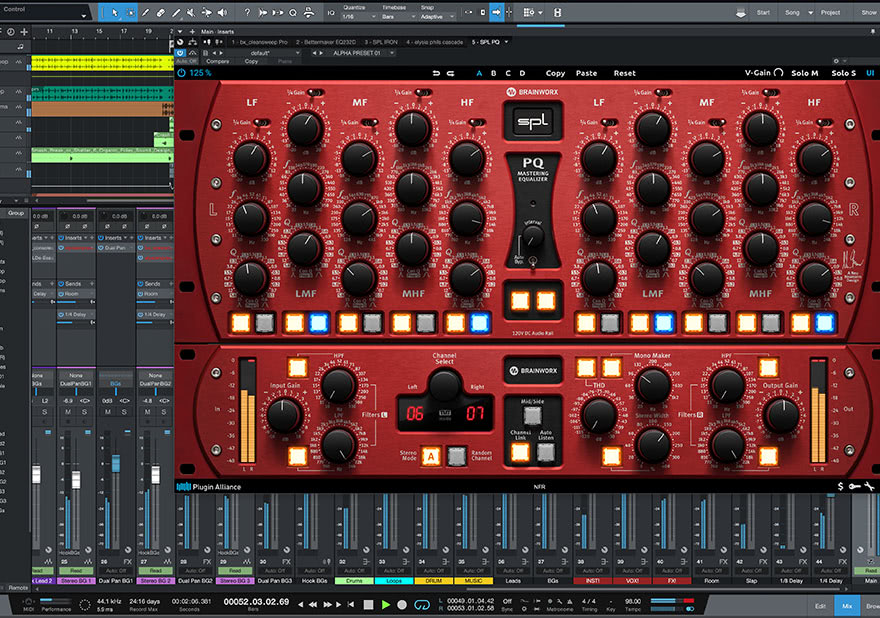The width and height of the screenshot is (880, 618).
Task: Click the question mark help icon
Action: click(247, 12)
